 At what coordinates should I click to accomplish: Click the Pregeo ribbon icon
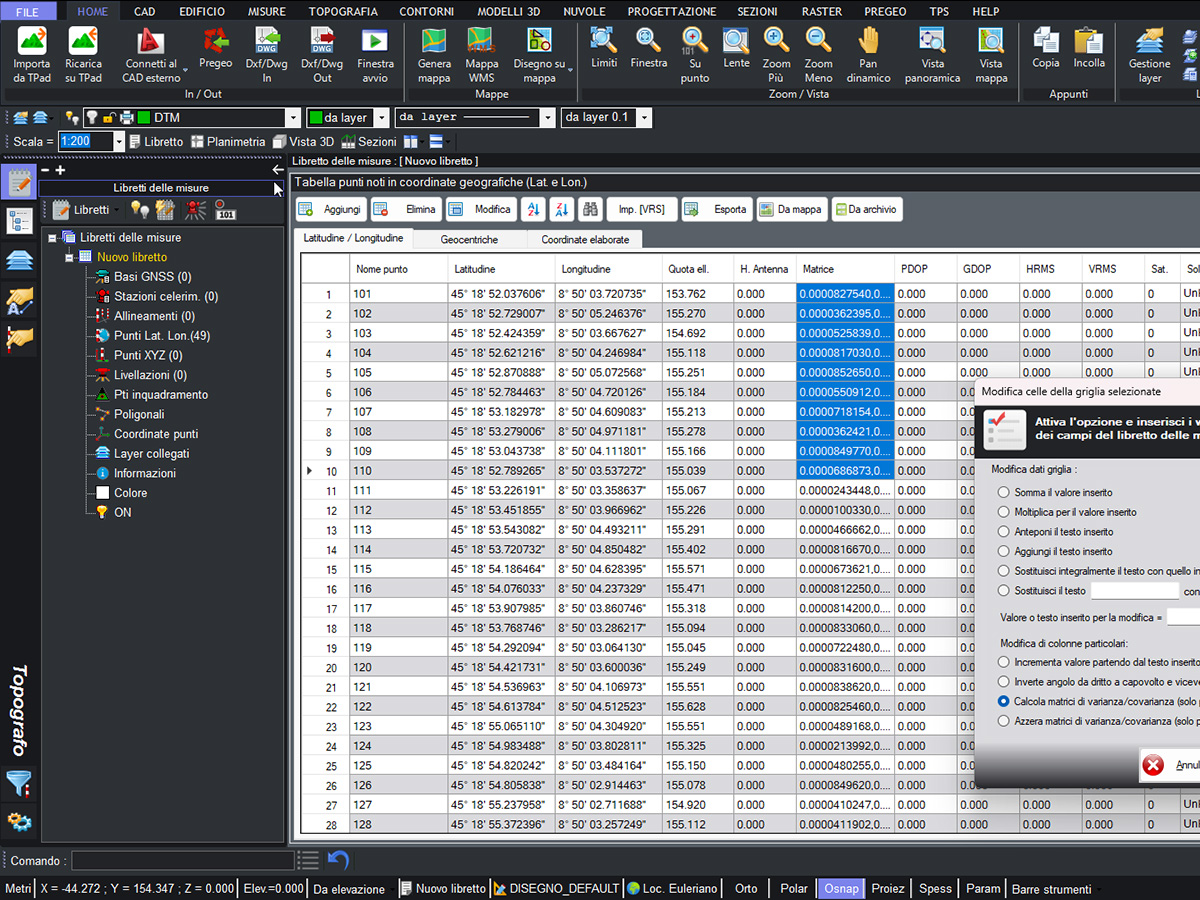pyautogui.click(x=215, y=48)
